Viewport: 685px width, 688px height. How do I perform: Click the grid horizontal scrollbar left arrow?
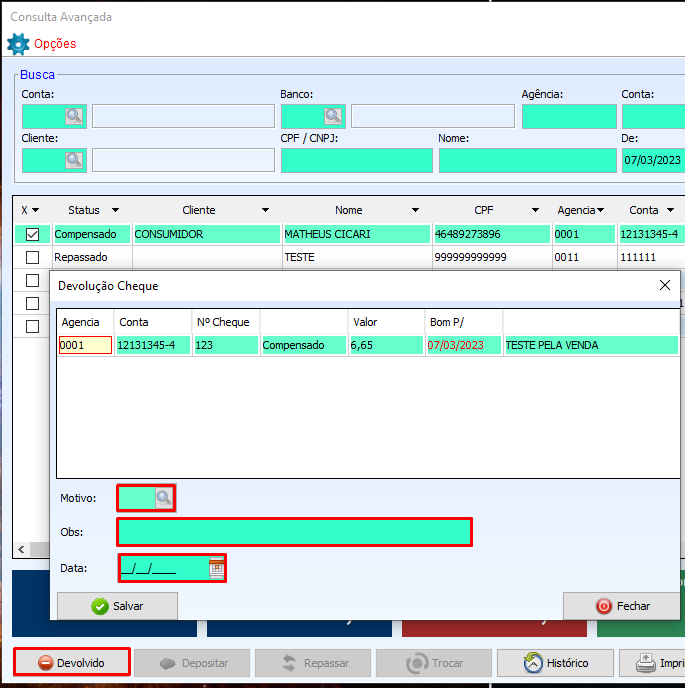coord(21,549)
